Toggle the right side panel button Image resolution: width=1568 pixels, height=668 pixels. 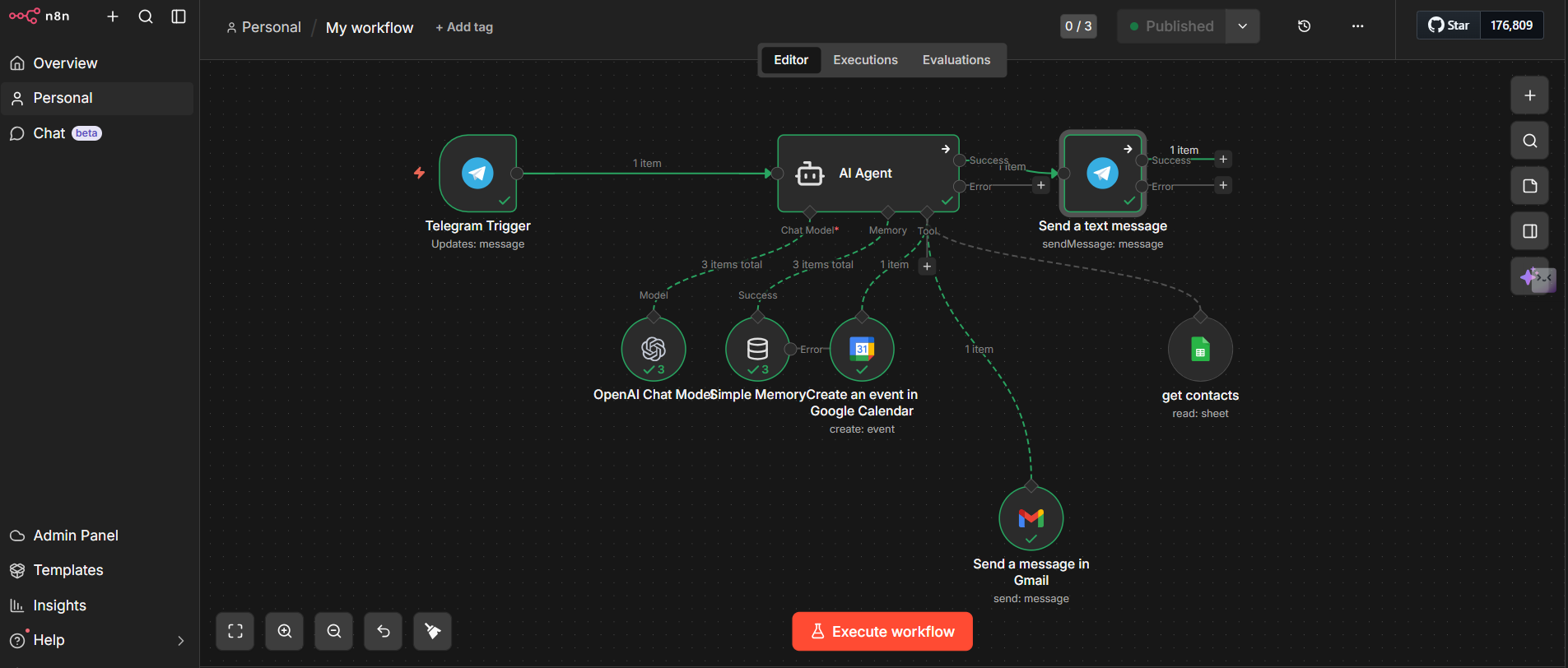(x=1529, y=231)
